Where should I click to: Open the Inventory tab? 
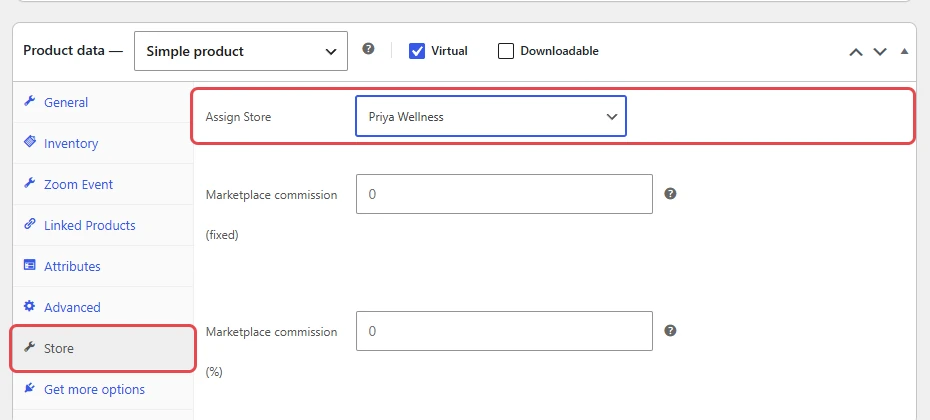(103, 144)
